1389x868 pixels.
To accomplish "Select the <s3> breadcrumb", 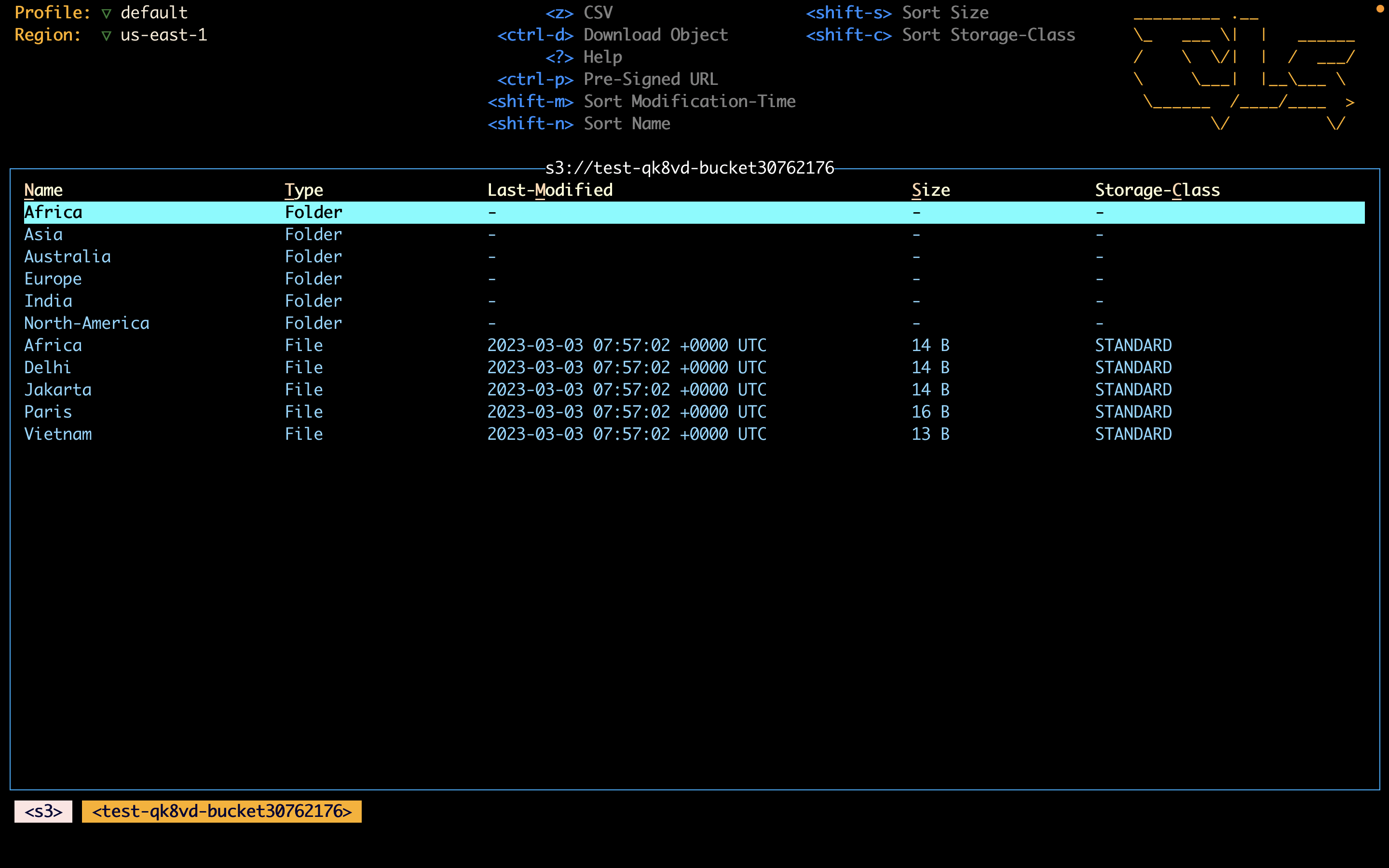I will pyautogui.click(x=43, y=811).
